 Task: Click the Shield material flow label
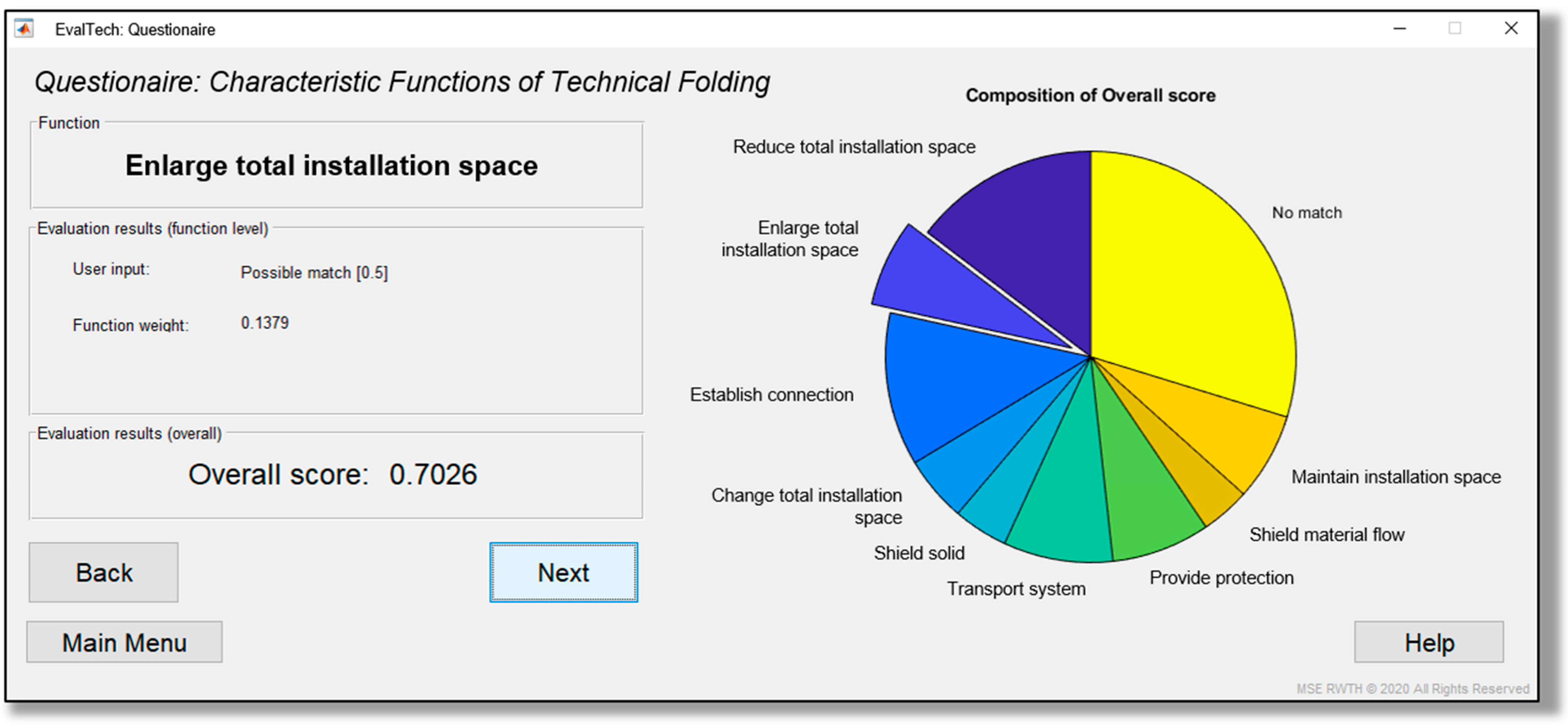click(x=1327, y=535)
